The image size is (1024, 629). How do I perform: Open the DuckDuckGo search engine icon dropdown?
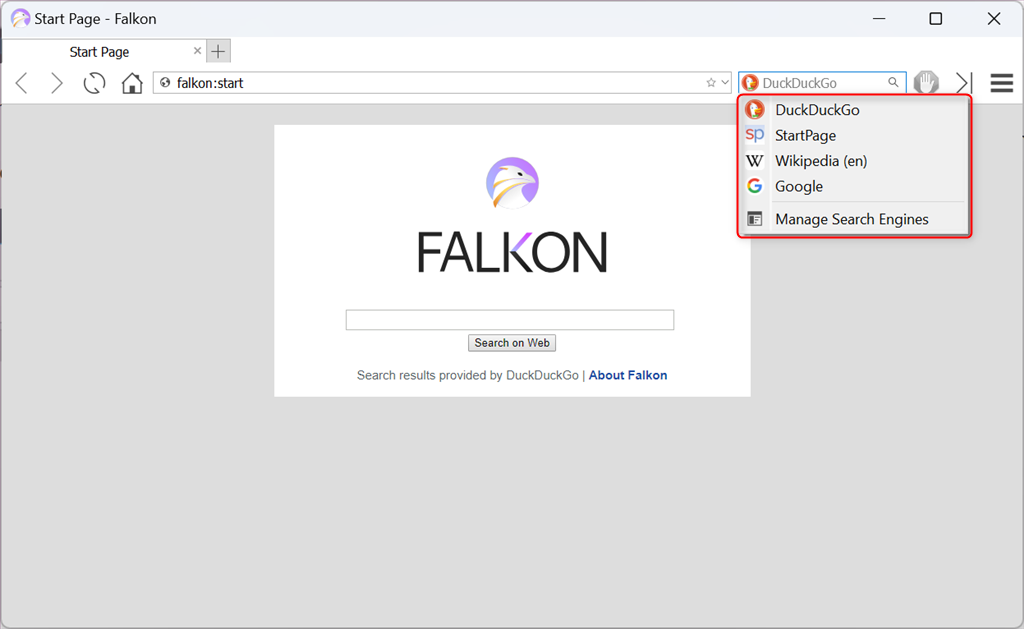(x=750, y=83)
